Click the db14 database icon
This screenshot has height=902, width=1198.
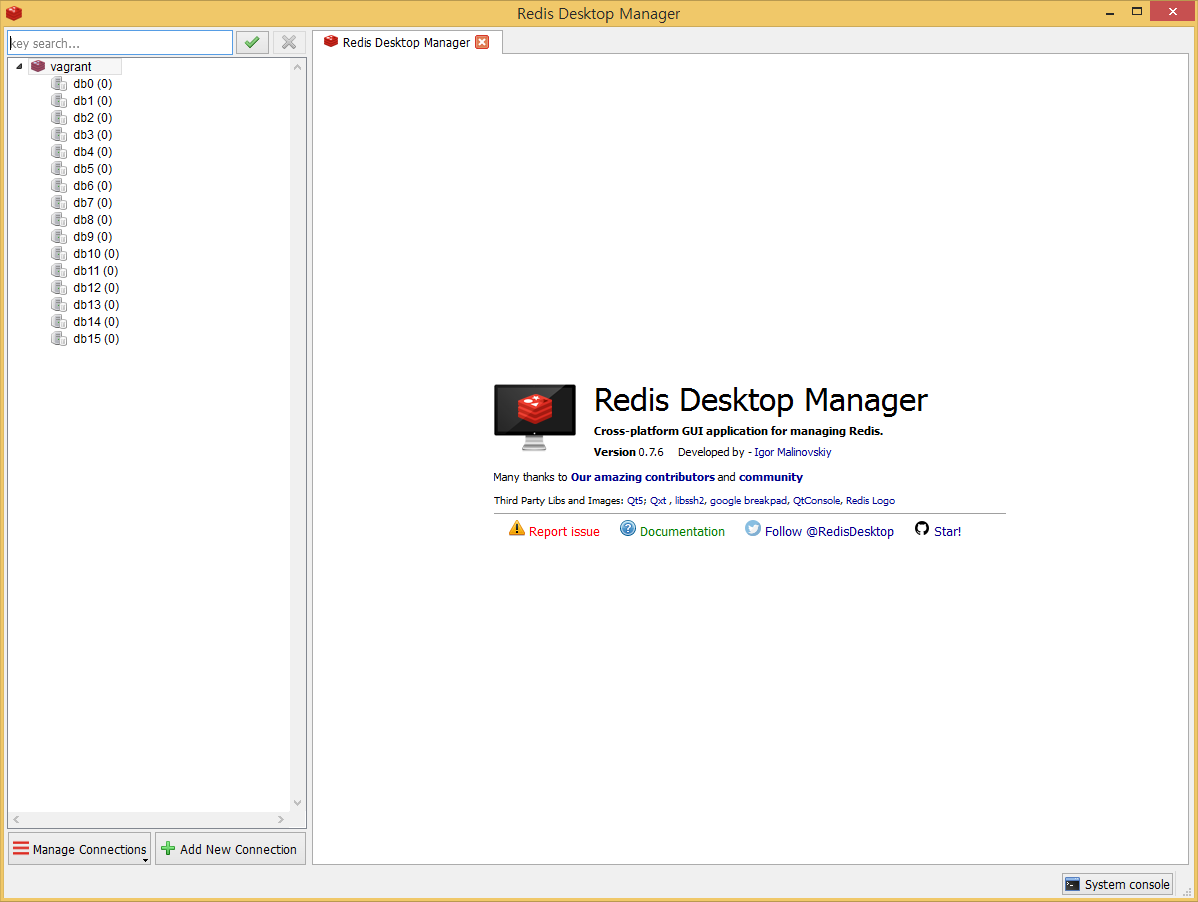59,322
